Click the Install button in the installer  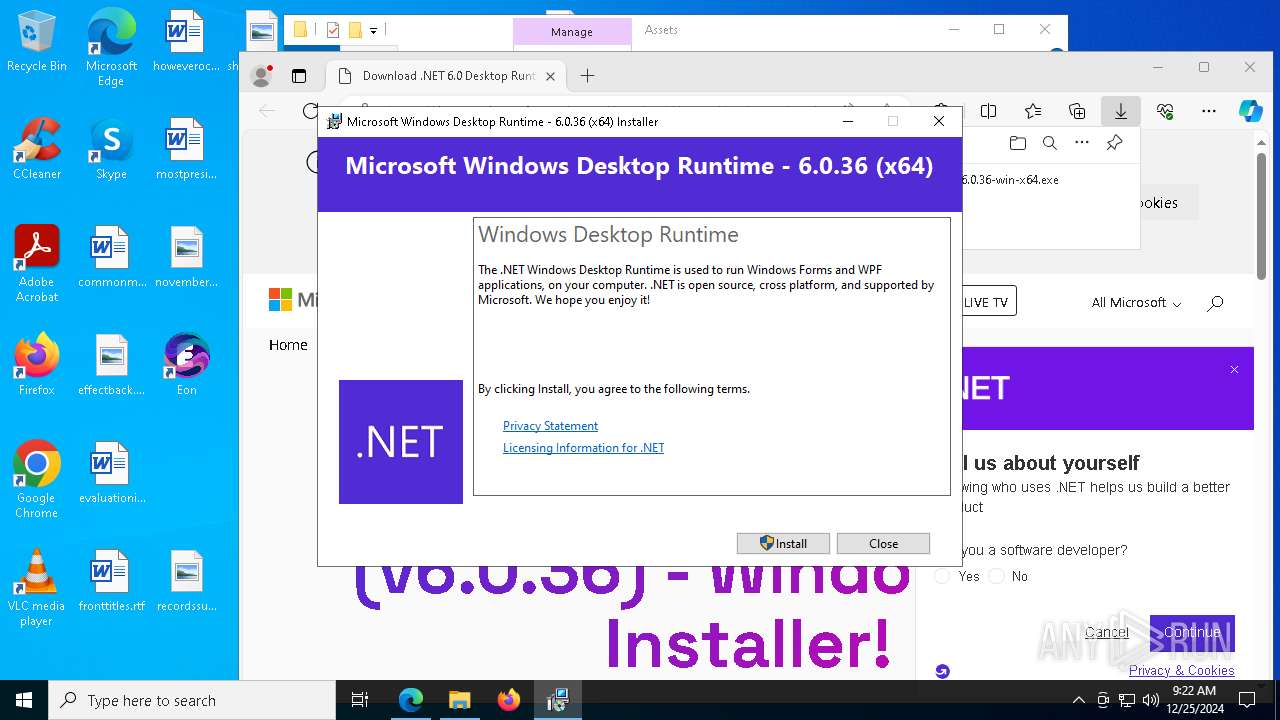click(783, 543)
